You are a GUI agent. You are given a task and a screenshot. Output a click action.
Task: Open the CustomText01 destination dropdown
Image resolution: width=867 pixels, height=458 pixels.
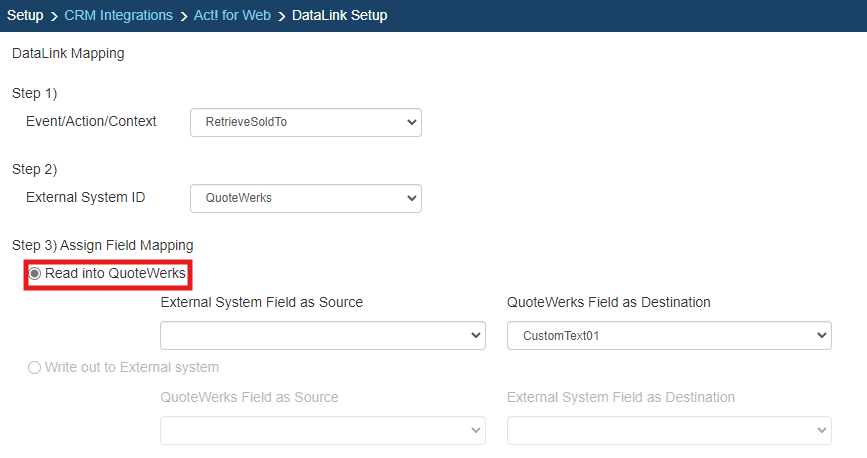[669, 336]
